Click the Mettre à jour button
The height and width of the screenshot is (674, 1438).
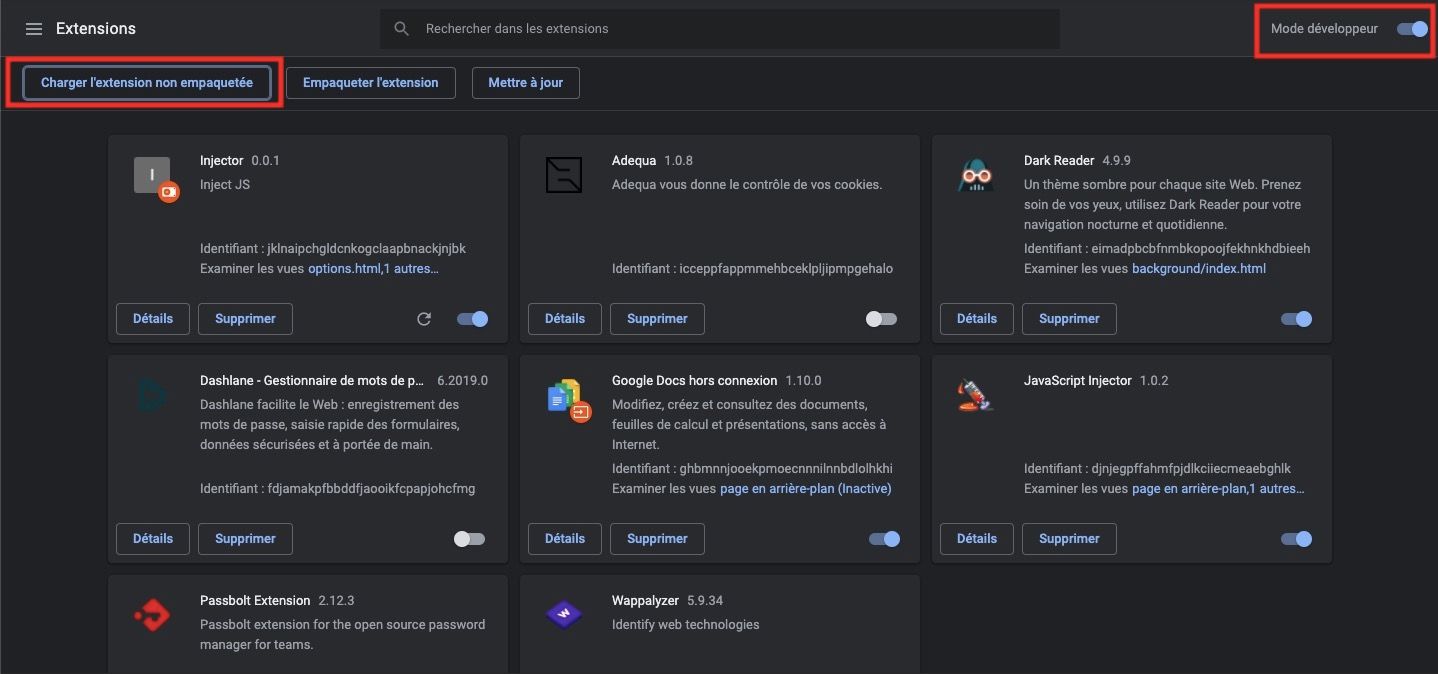tap(526, 83)
